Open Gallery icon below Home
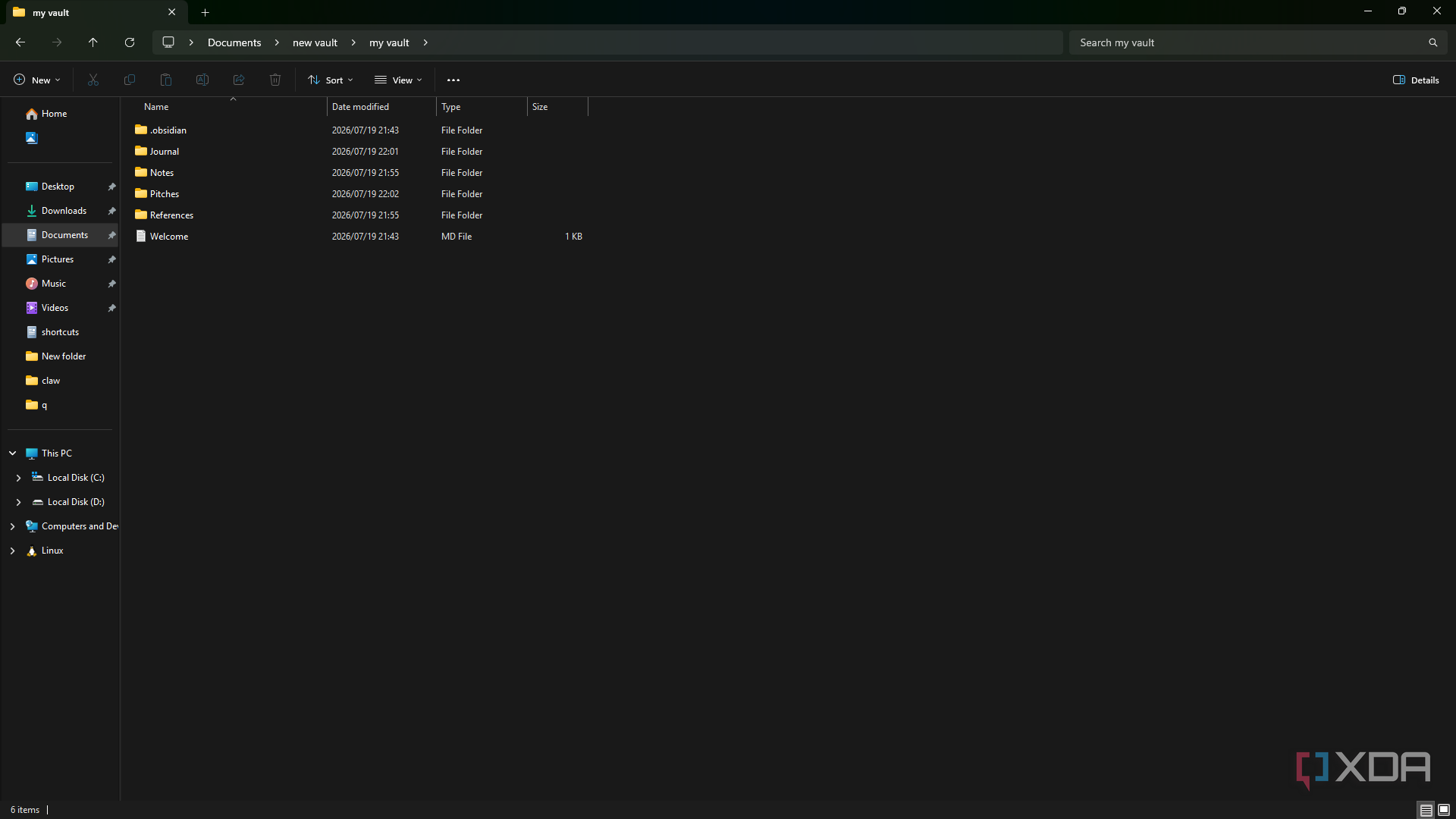 [32, 138]
